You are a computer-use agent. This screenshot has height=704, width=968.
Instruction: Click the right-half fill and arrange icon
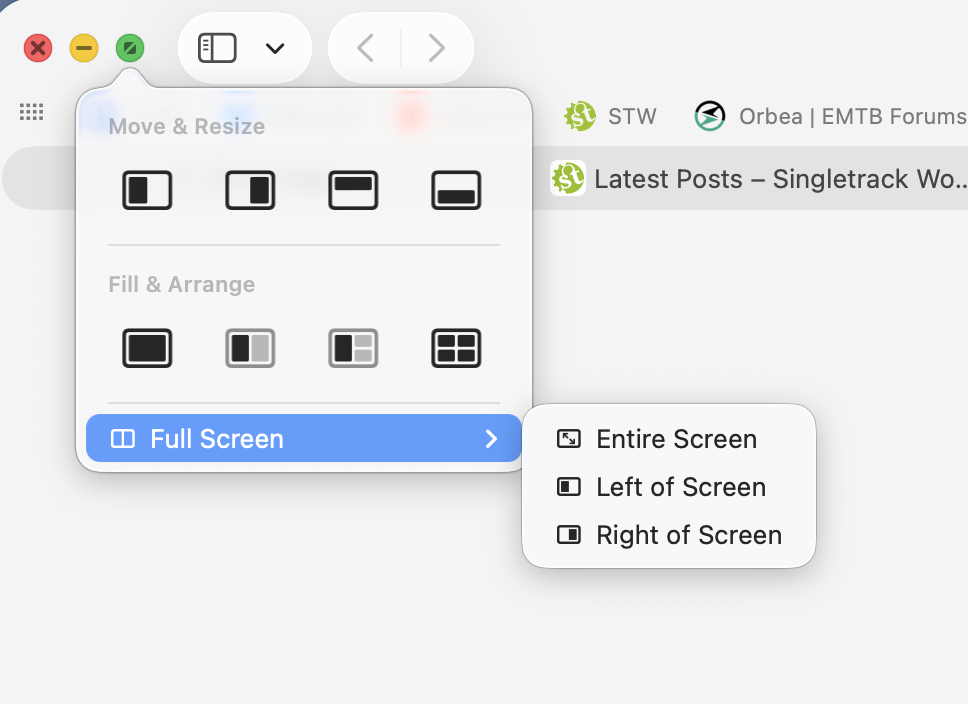[353, 348]
